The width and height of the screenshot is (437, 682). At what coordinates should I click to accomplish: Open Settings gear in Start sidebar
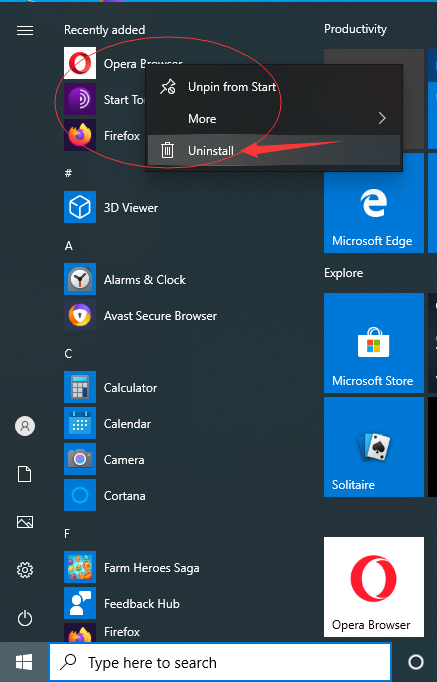tap(25, 570)
